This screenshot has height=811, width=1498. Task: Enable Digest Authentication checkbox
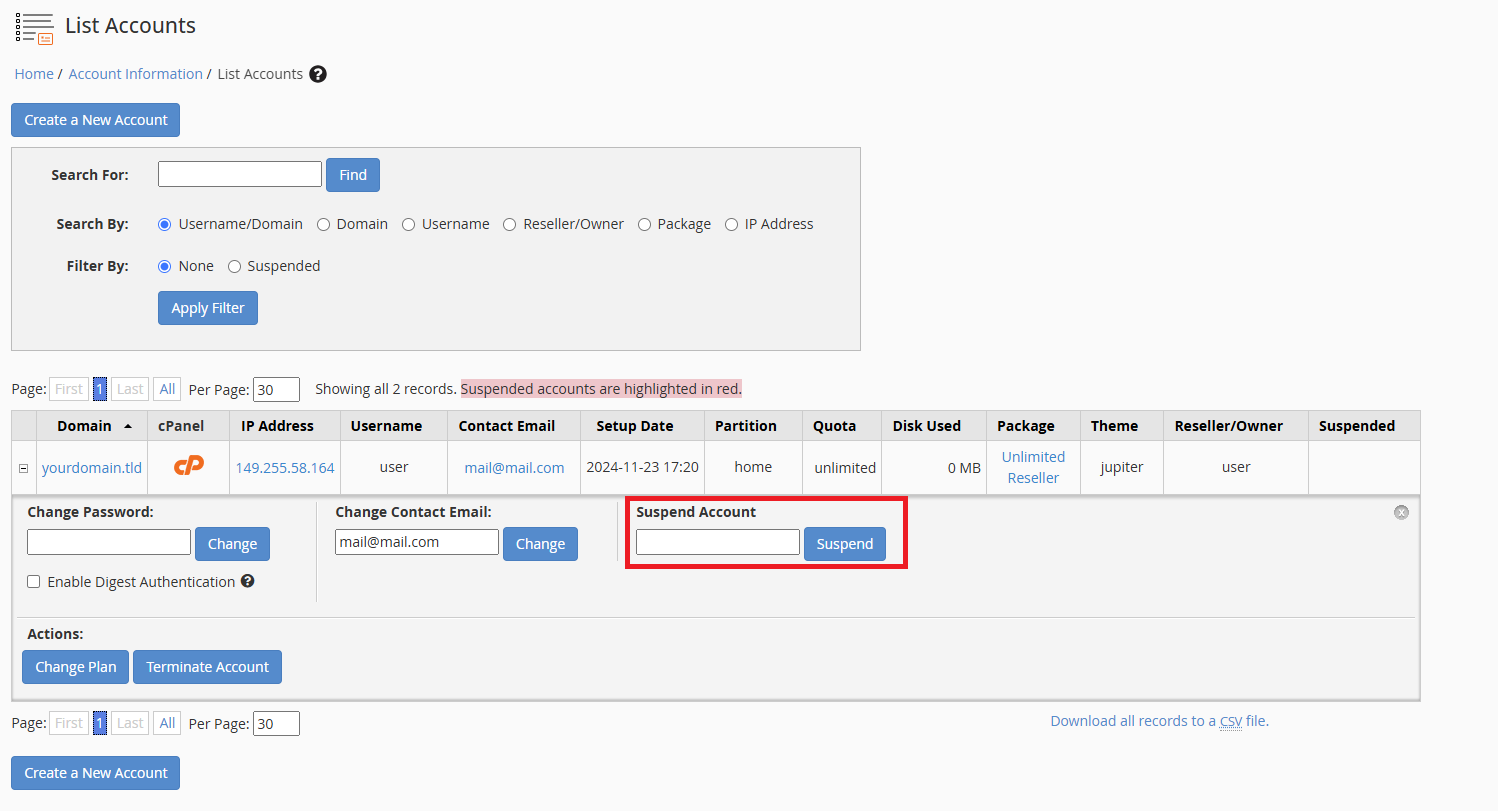[34, 581]
